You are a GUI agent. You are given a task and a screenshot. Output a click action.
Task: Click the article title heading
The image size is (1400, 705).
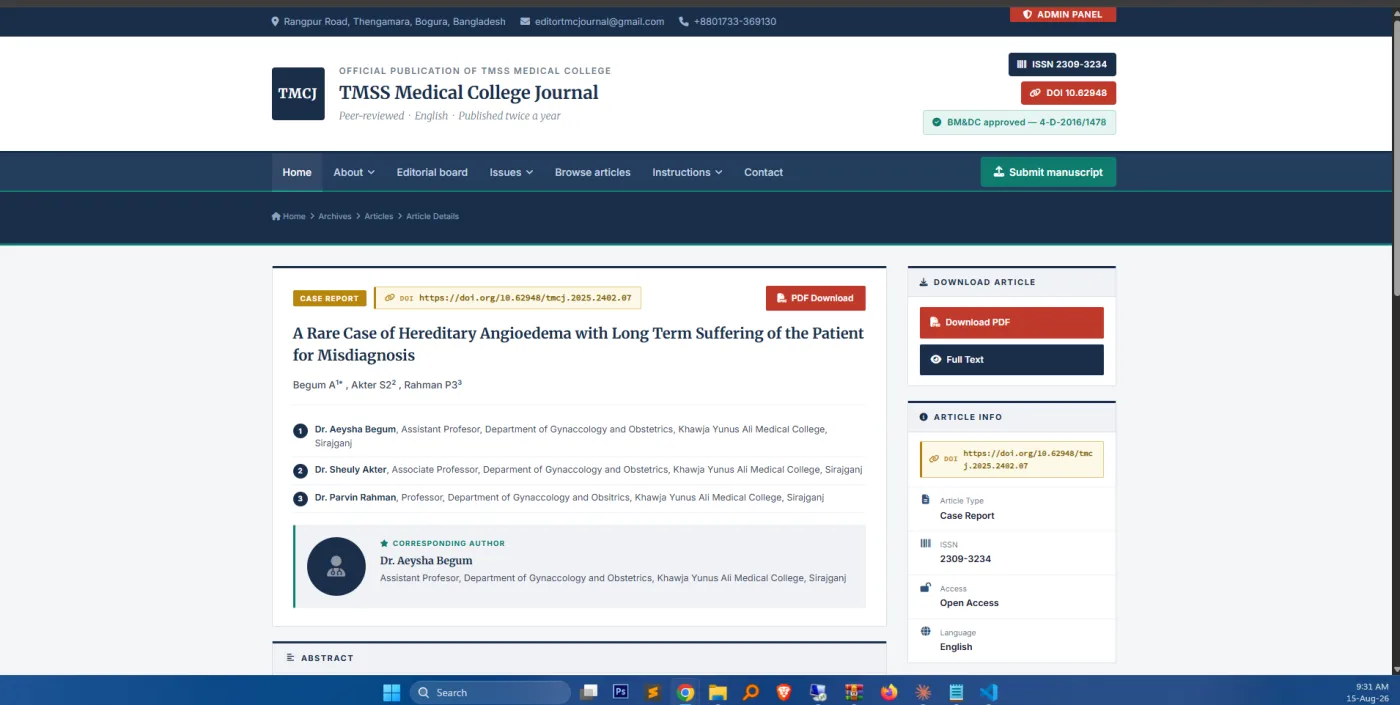[x=578, y=344]
